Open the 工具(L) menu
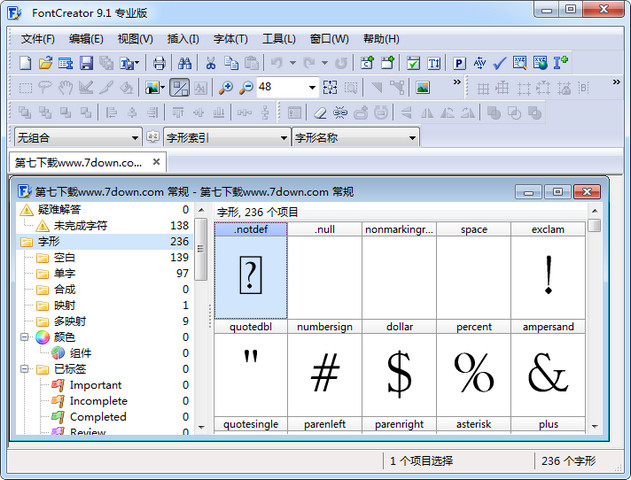The width and height of the screenshot is (631, 480). (x=278, y=39)
